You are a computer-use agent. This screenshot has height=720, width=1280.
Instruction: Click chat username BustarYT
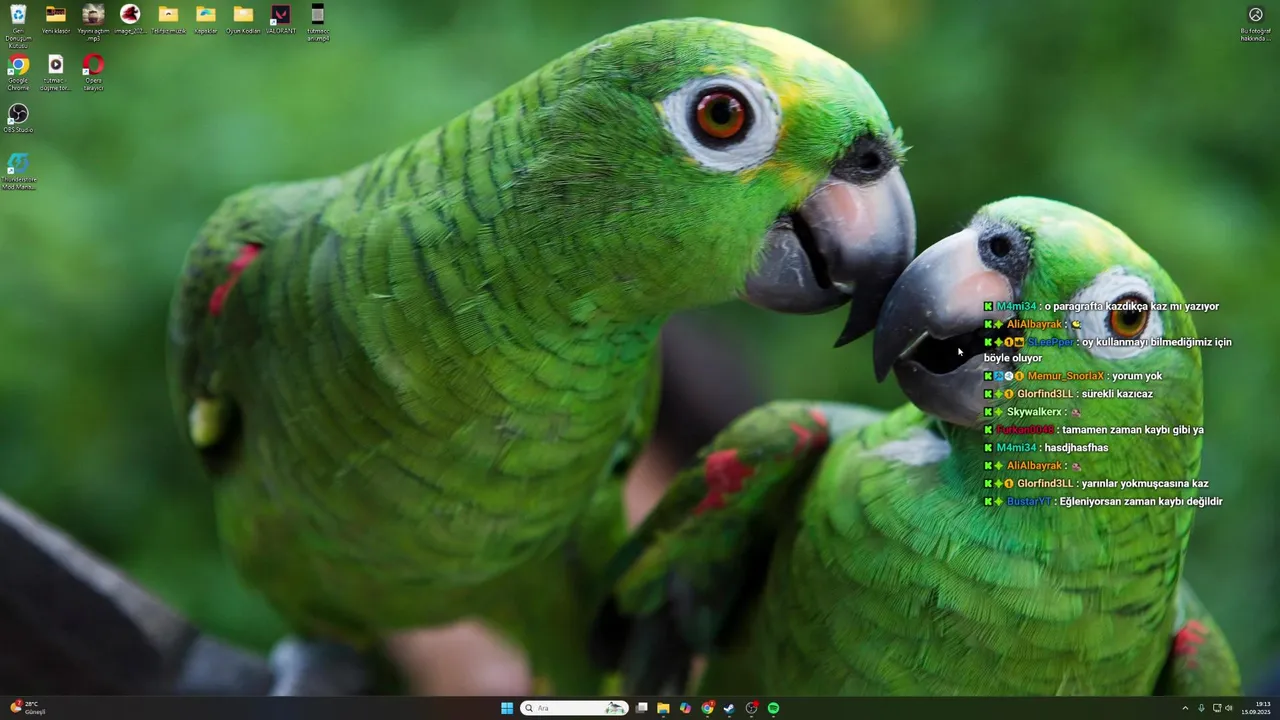tap(1029, 502)
